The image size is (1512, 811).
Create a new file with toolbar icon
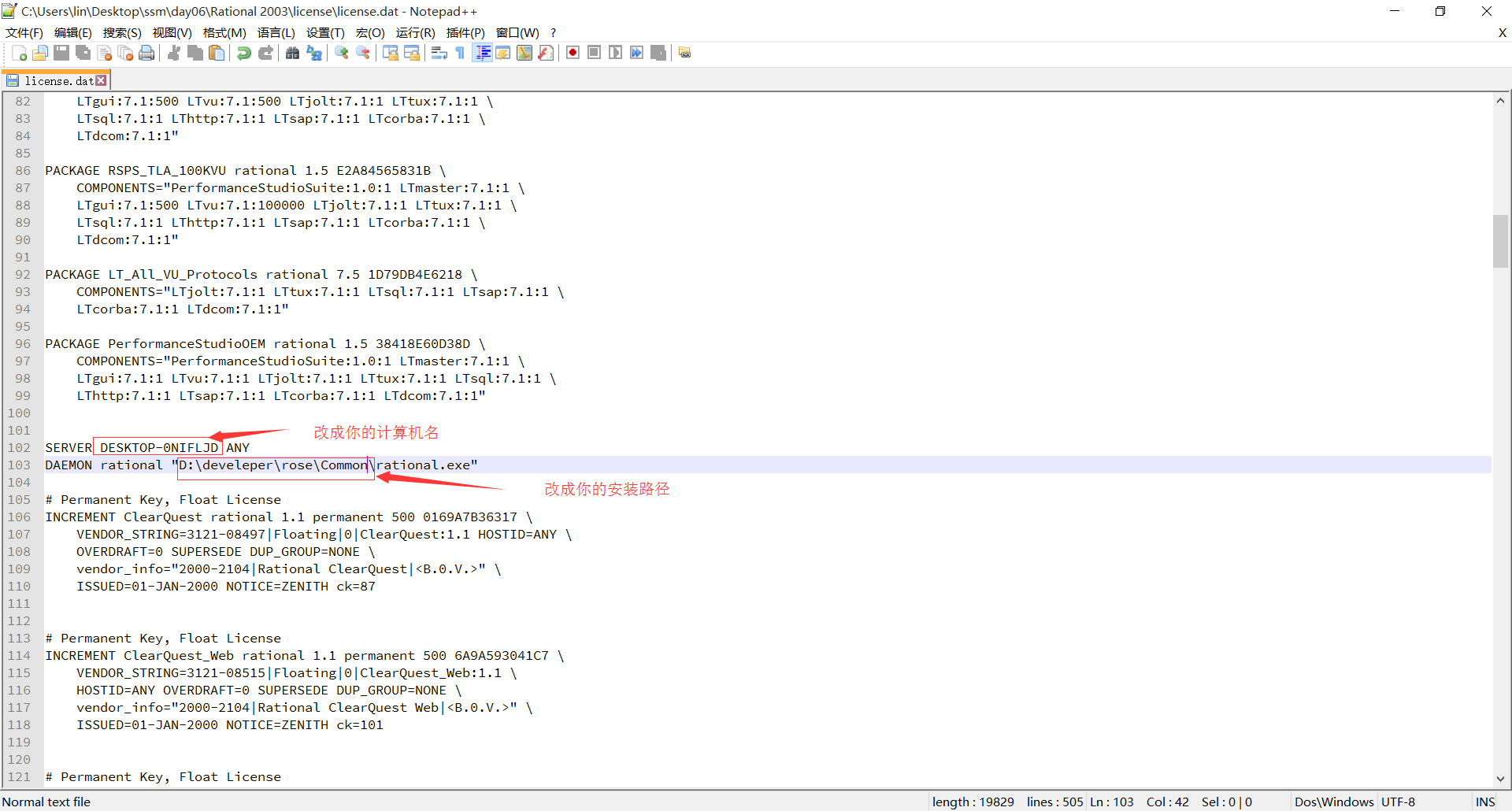20,53
